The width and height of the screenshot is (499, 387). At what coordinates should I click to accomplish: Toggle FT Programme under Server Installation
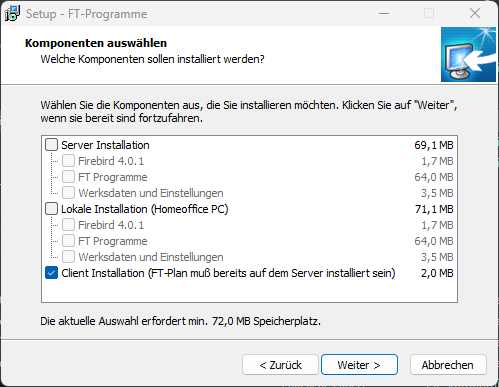[68, 177]
